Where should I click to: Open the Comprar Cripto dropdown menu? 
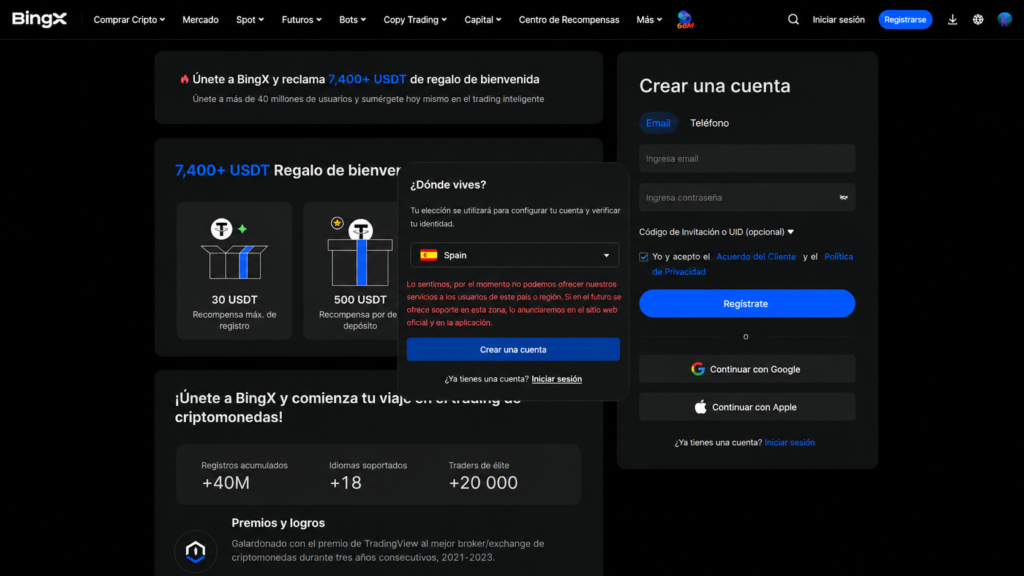[129, 20]
